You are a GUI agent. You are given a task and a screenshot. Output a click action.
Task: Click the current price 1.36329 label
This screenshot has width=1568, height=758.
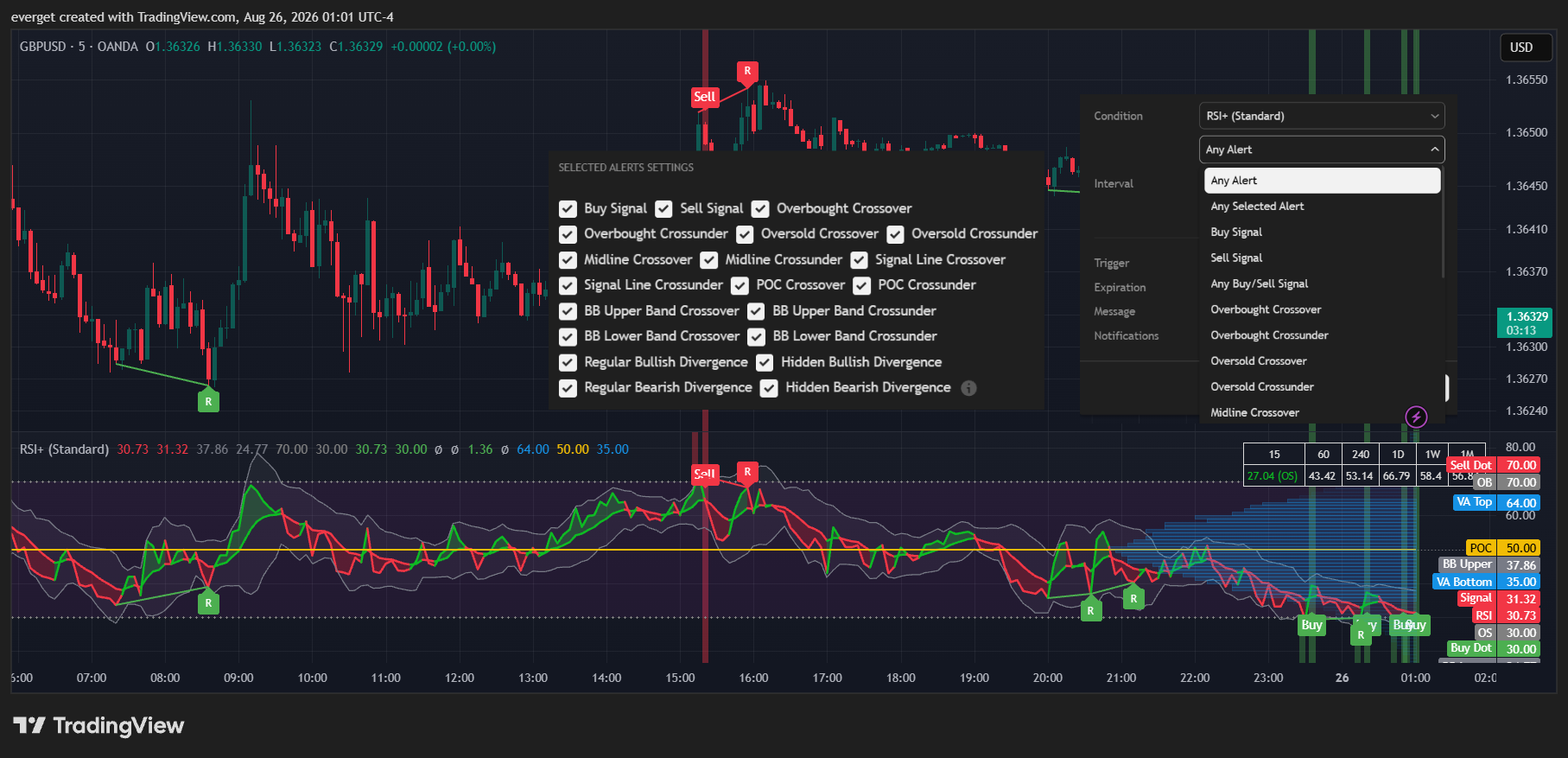1526,322
